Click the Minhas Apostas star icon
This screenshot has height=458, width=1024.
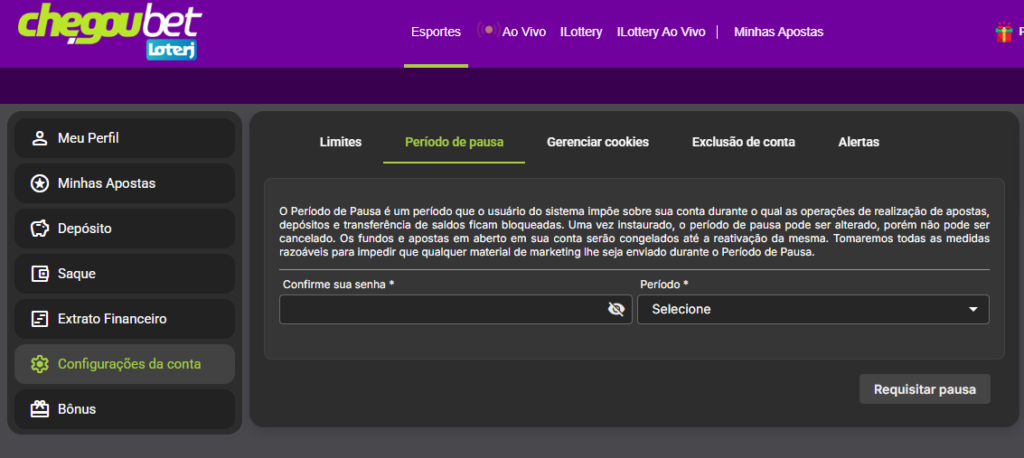40,184
